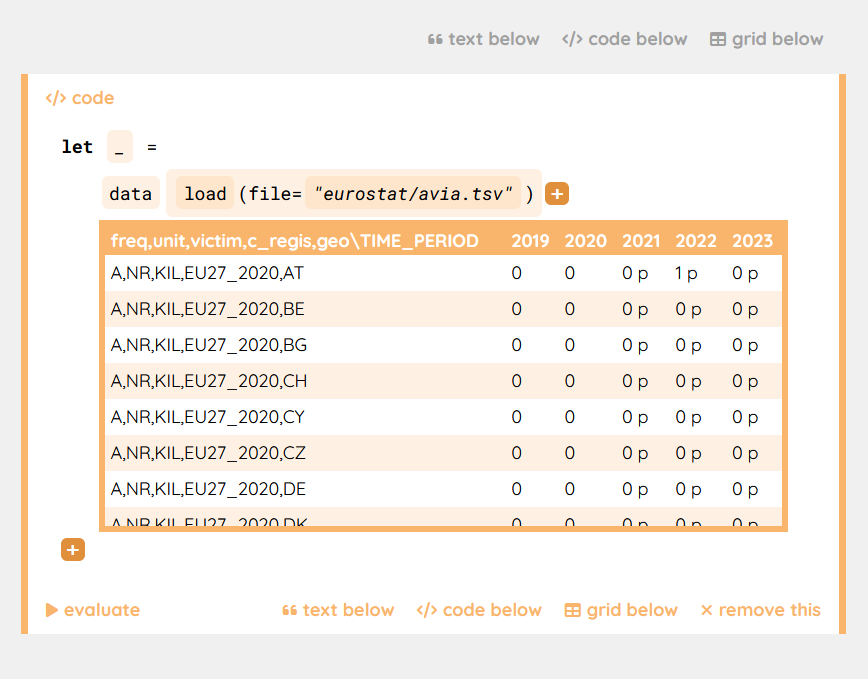Image resolution: width=868 pixels, height=679 pixels.
Task: Click the '1 p' value in 2022 column
Action: point(688,273)
